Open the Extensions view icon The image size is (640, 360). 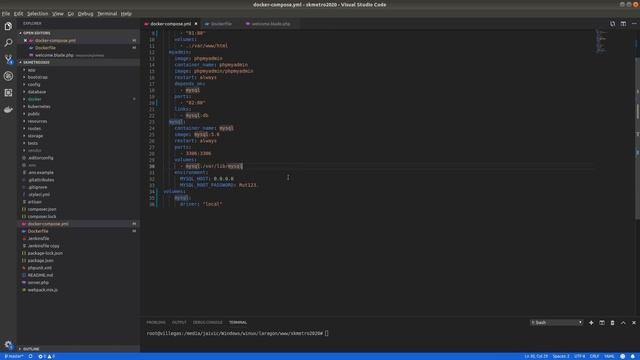8,93
